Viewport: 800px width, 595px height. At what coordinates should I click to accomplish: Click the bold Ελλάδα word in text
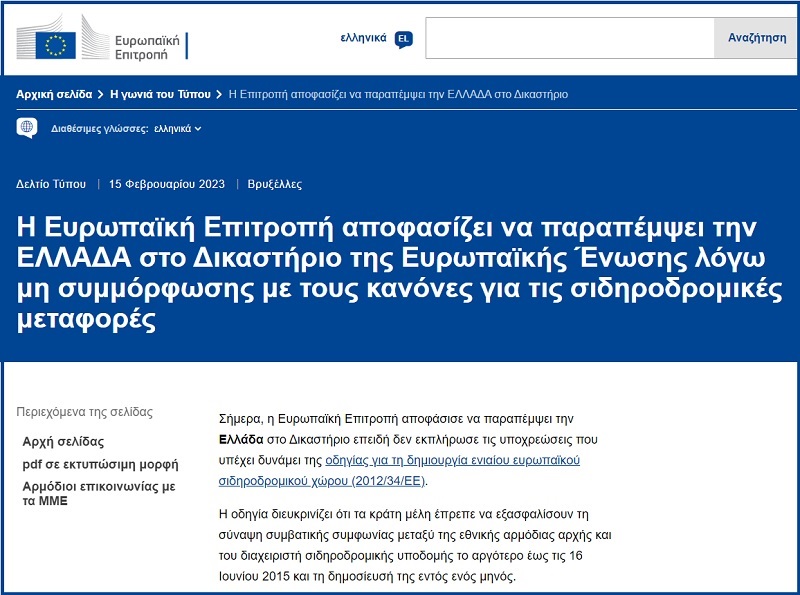click(x=241, y=439)
